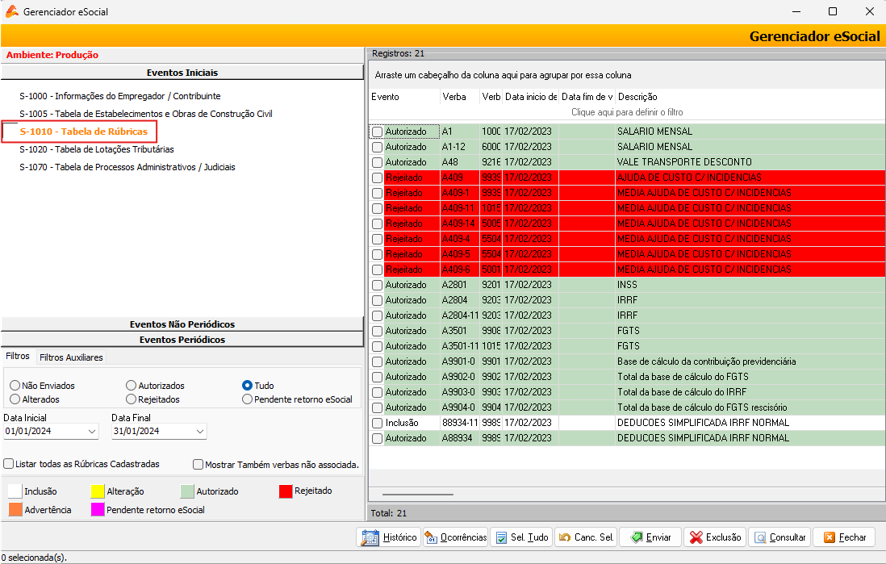Click the filter row 'Clique aqui para definir o filtro'
Screen dimensions: 886x564
(627, 112)
